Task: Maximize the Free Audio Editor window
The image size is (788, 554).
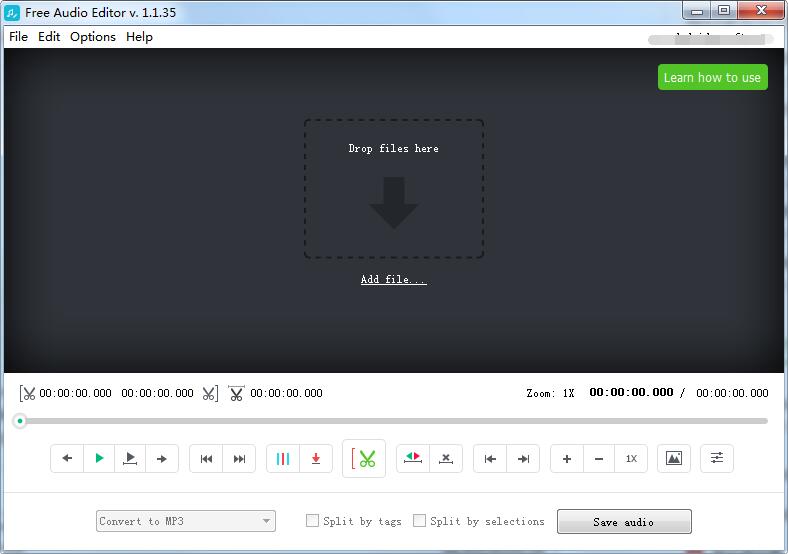Action: click(x=724, y=11)
